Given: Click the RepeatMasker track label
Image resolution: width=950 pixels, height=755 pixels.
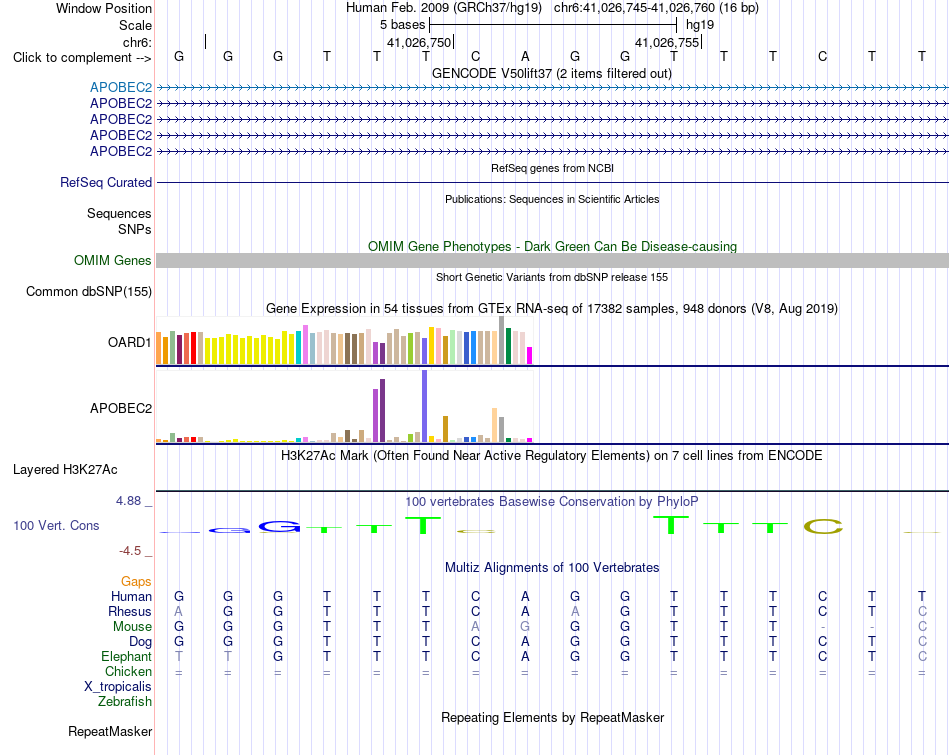Looking at the screenshot, I should point(110,731).
